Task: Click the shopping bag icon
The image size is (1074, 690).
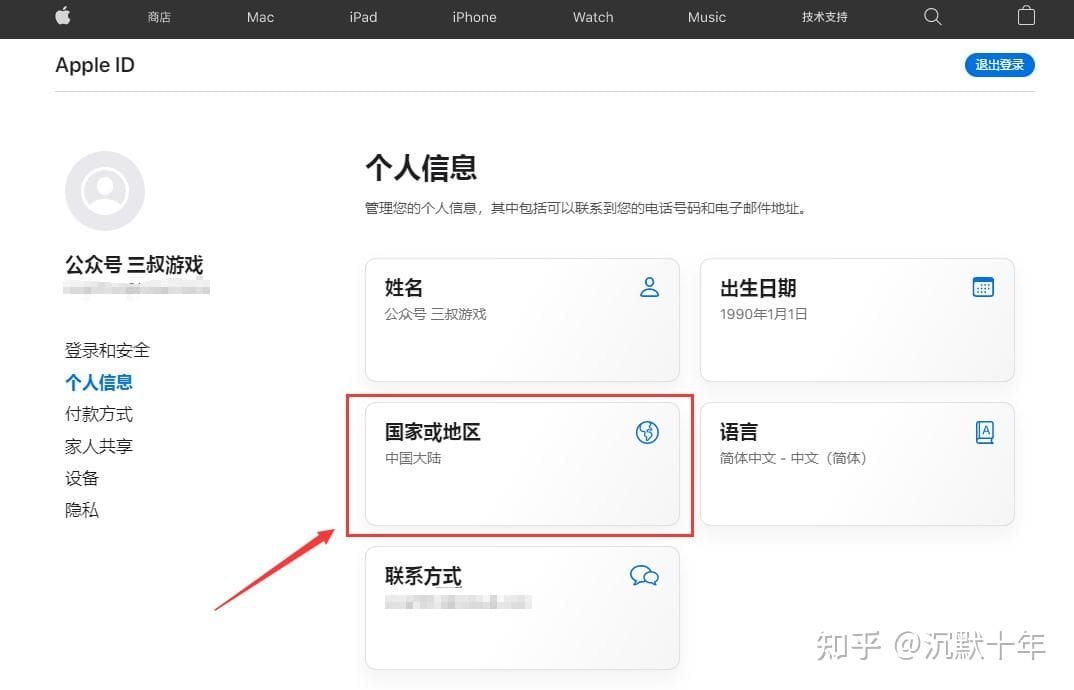Action: pyautogui.click(x=1026, y=16)
